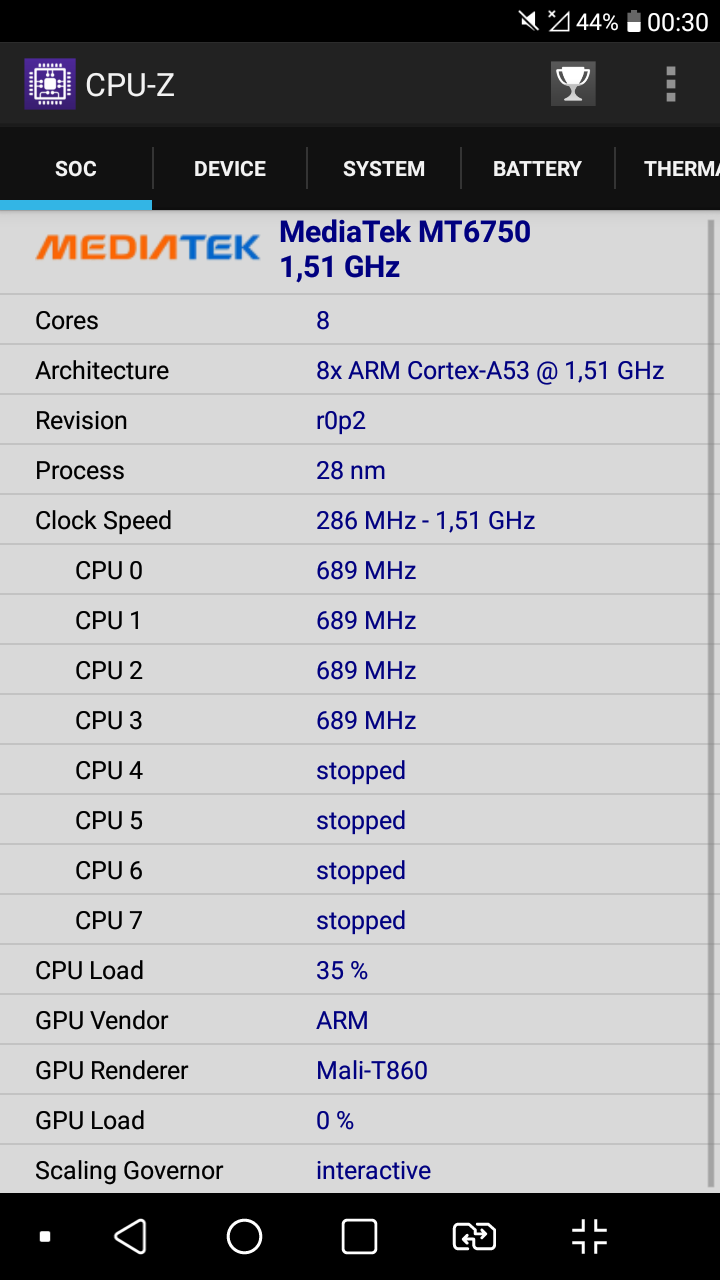Tap the battery icon in status bar
This screenshot has width=720, height=1280.
click(634, 22)
